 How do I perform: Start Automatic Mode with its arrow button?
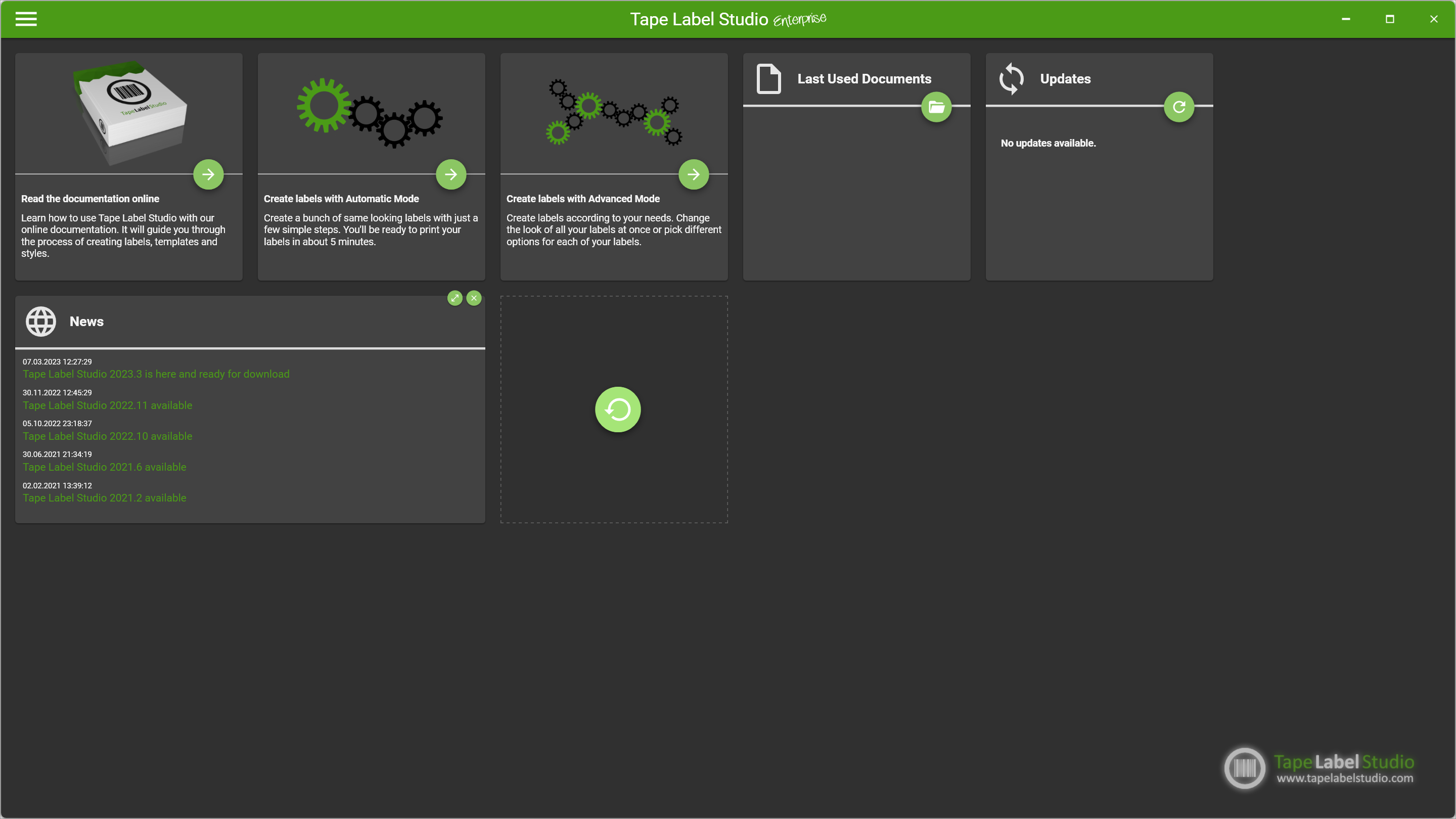pos(451,174)
